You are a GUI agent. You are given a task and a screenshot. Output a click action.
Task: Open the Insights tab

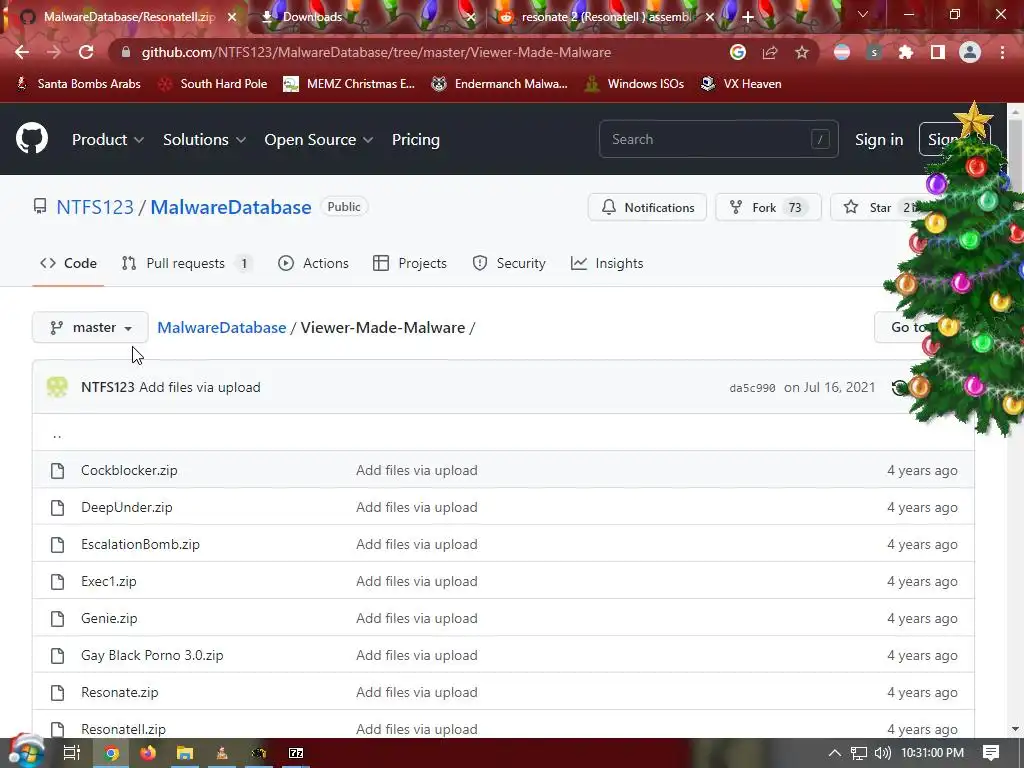607,263
